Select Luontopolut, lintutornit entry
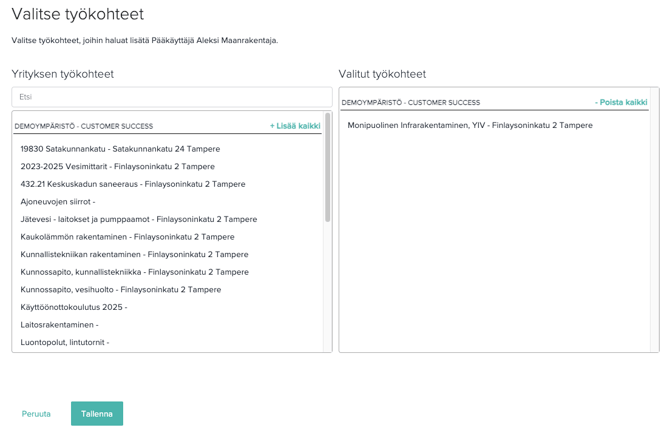670x436 pixels. point(64,342)
